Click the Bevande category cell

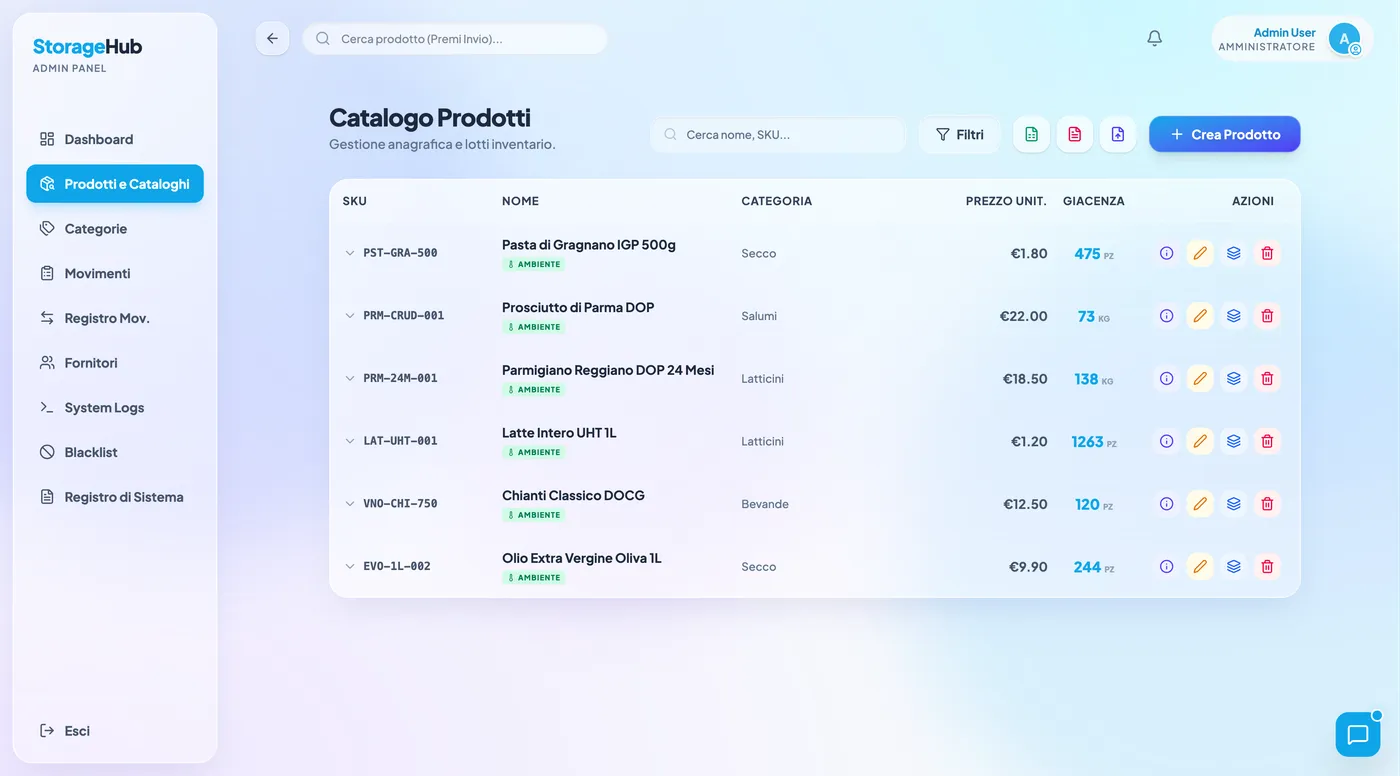765,504
